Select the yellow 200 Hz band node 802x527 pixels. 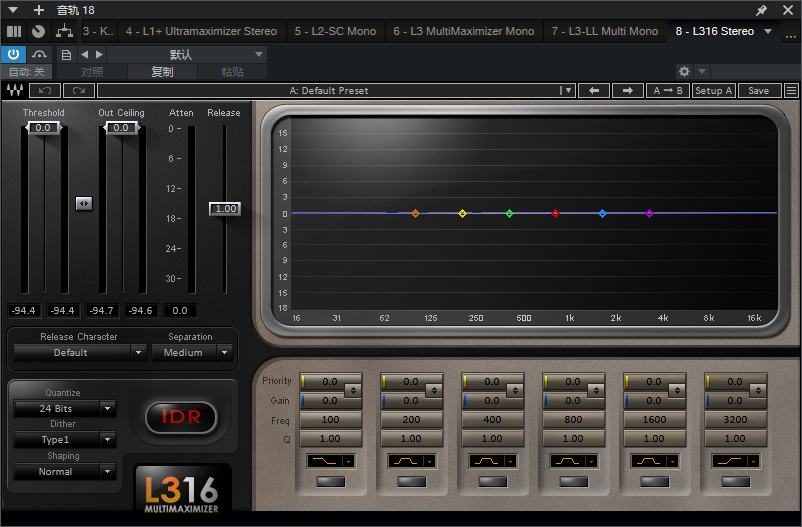(x=462, y=213)
